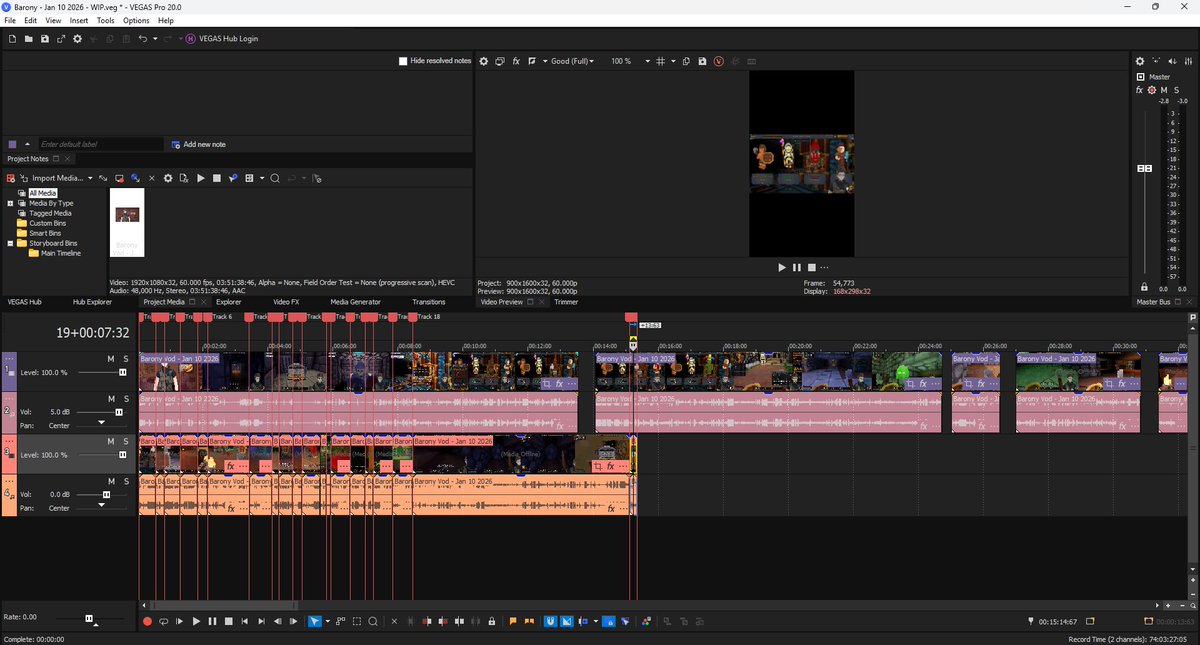
Task: Open Master automation settings red gear
Action: click(1151, 90)
